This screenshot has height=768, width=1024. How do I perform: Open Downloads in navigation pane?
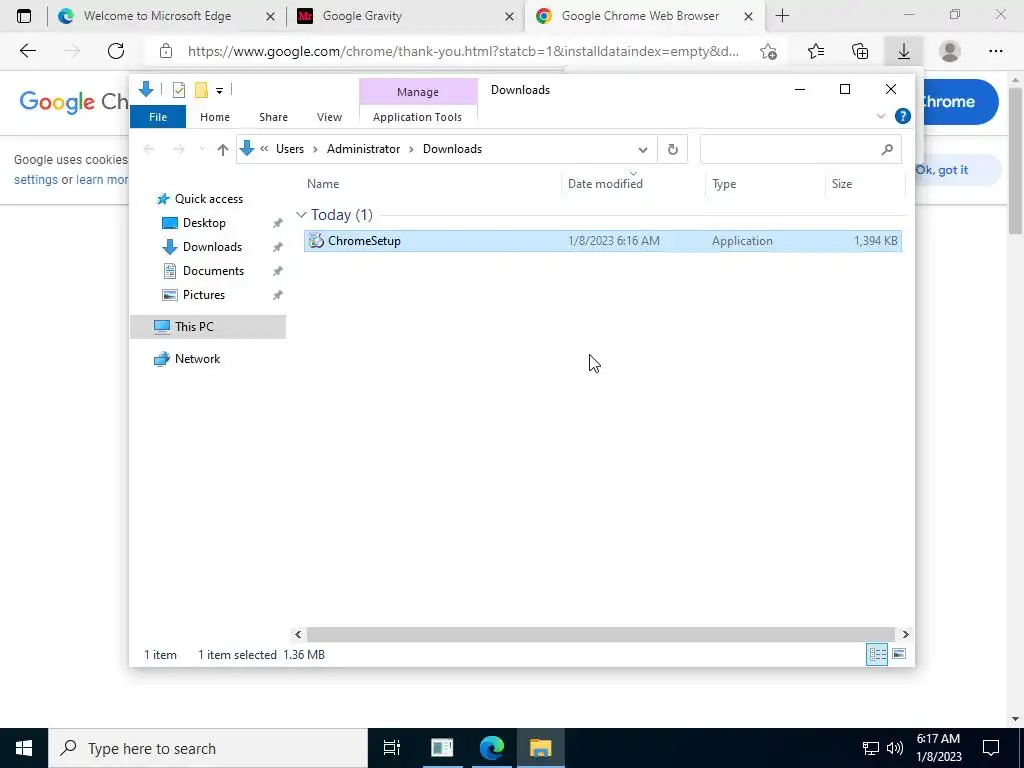click(212, 247)
